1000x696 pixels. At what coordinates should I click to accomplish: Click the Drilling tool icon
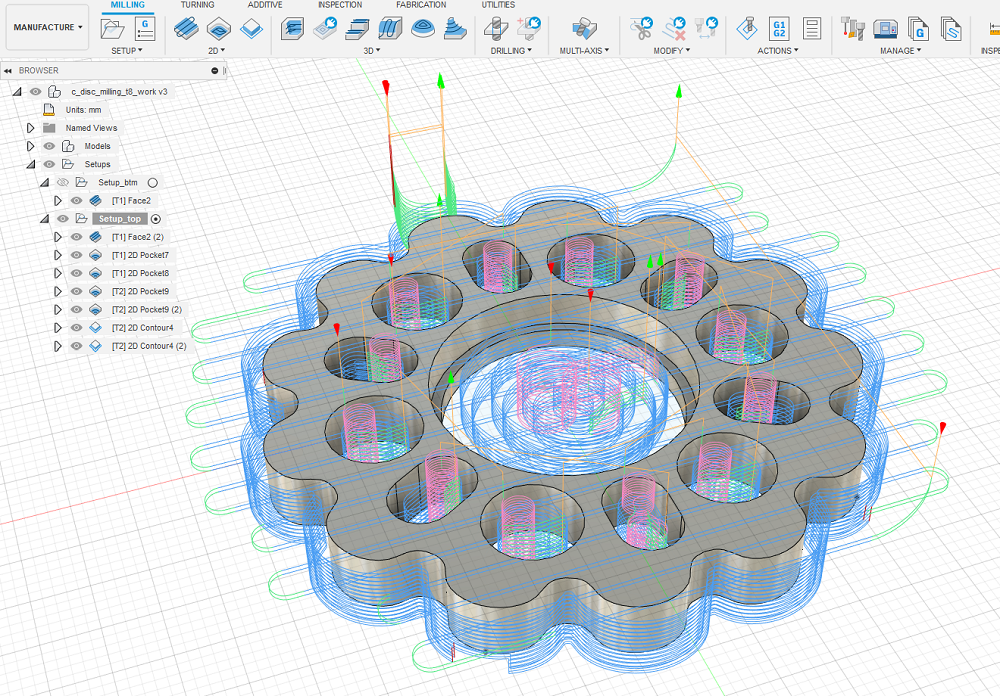click(496, 29)
